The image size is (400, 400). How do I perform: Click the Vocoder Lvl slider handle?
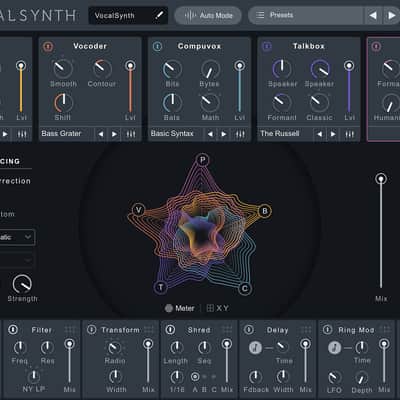click(130, 65)
